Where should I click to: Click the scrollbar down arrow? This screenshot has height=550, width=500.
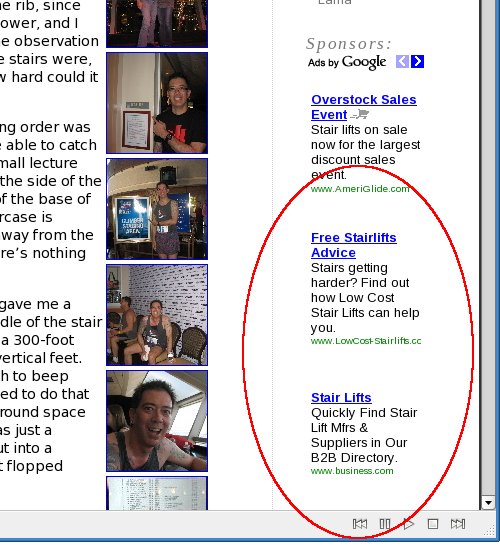click(488, 503)
